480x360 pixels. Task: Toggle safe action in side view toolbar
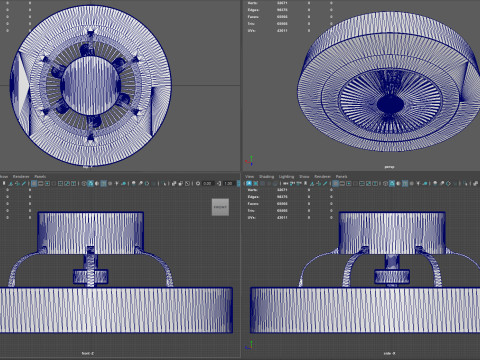[368, 184]
